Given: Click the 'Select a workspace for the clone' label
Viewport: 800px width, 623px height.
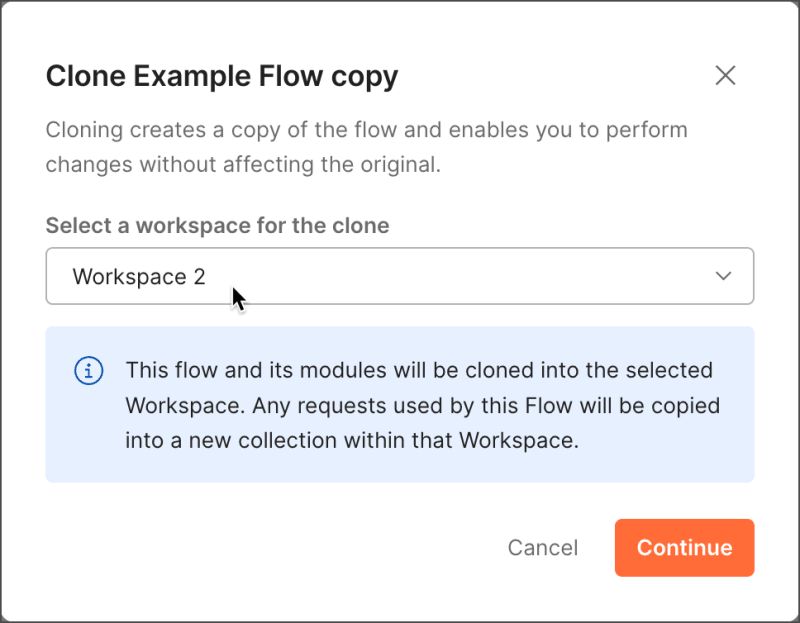Looking at the screenshot, I should (217, 225).
